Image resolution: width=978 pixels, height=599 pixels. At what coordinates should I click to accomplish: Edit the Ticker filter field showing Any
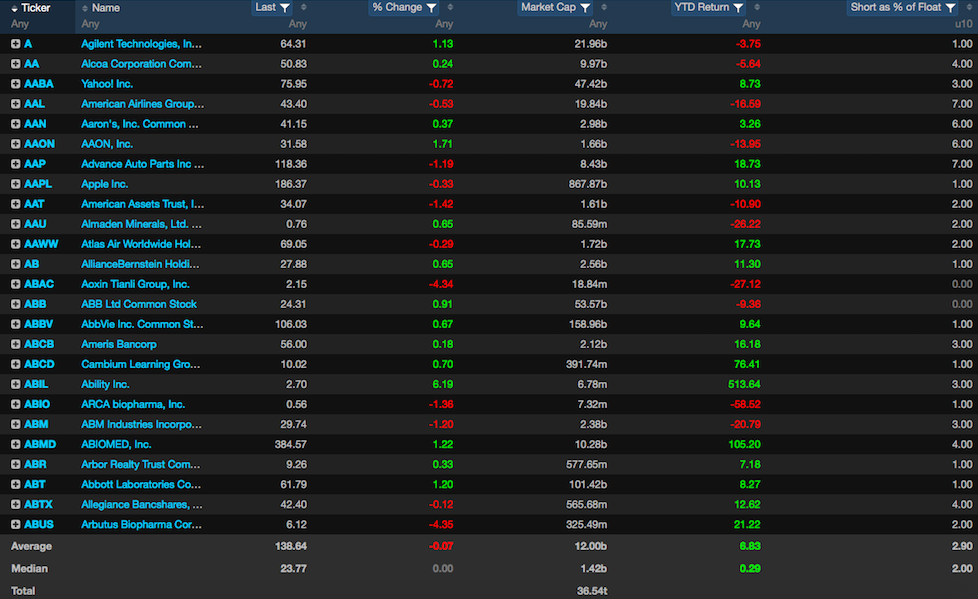tap(37, 24)
